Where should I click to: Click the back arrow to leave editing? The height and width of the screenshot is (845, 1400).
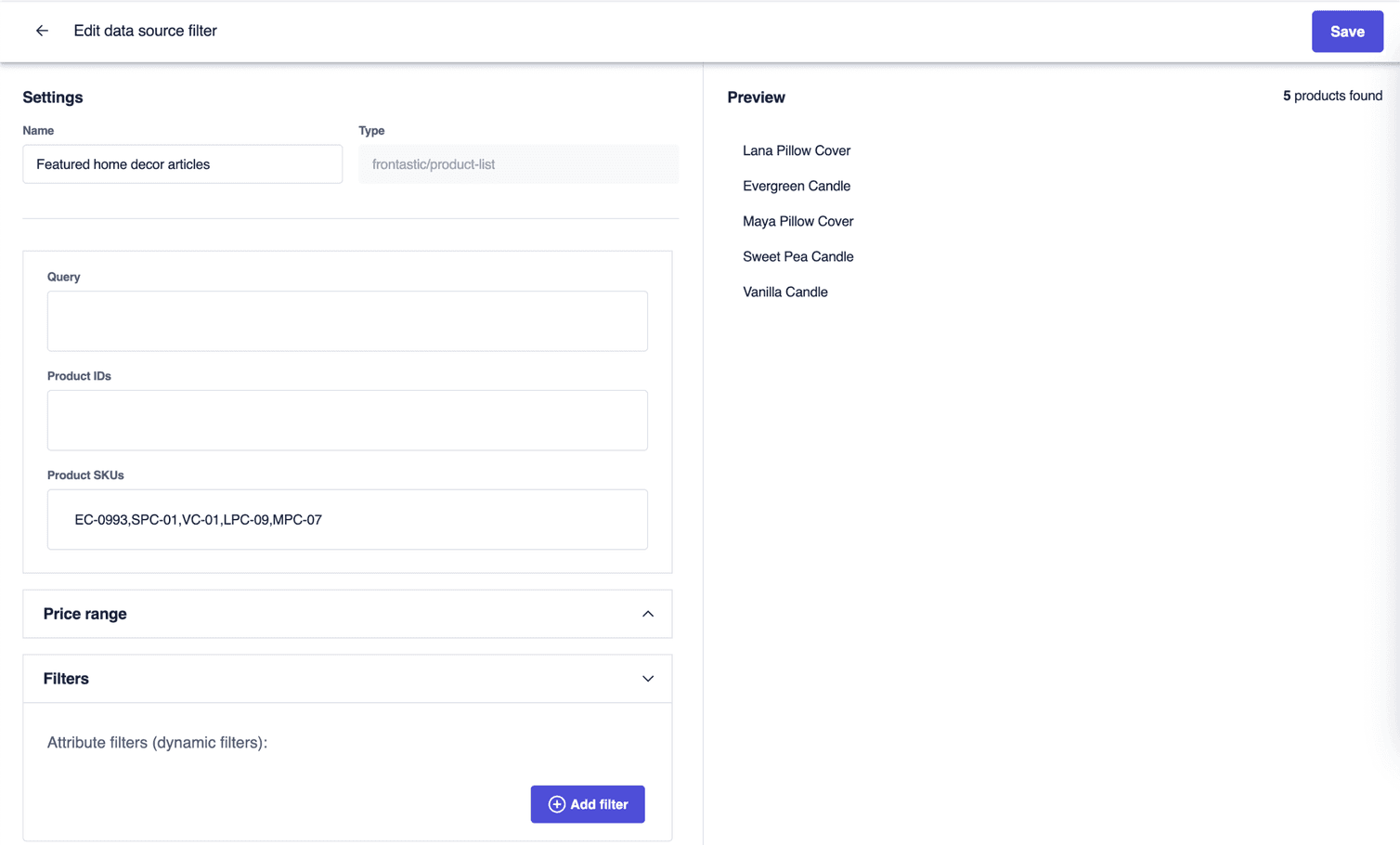tap(42, 31)
